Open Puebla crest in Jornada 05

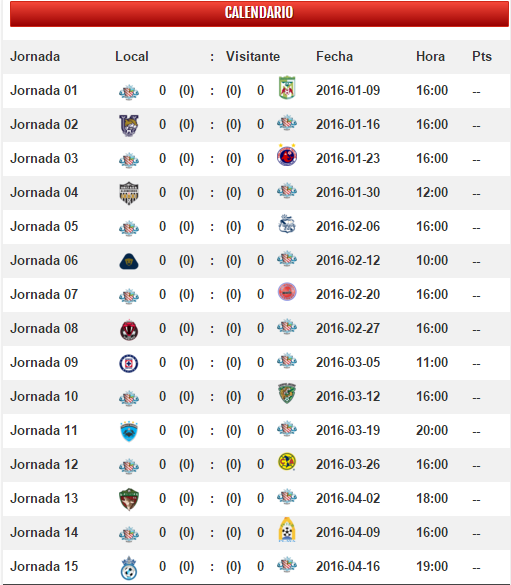click(287, 224)
